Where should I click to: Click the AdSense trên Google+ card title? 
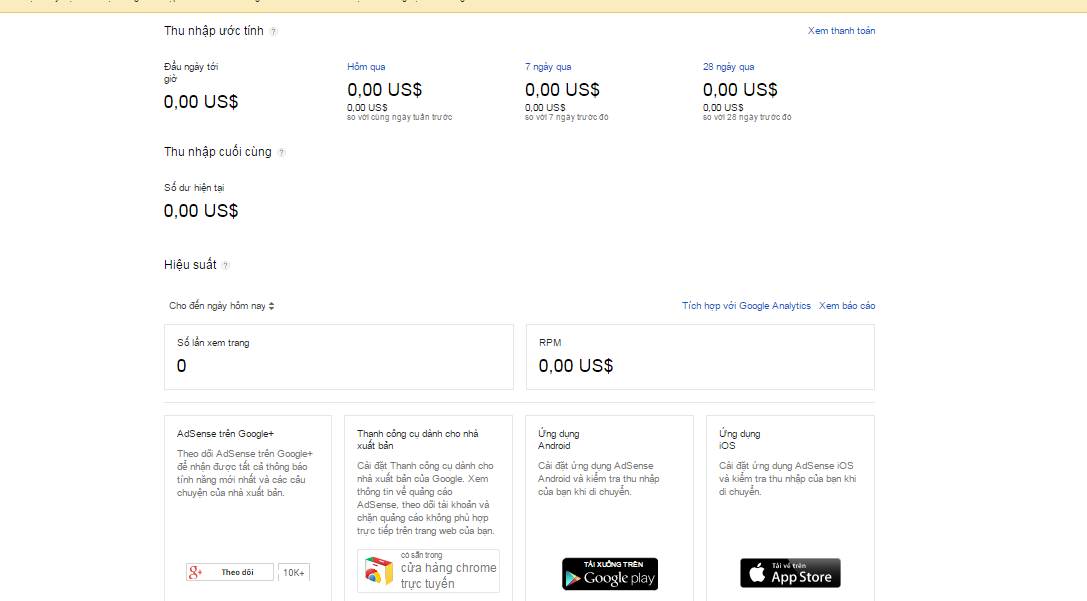tap(225, 434)
